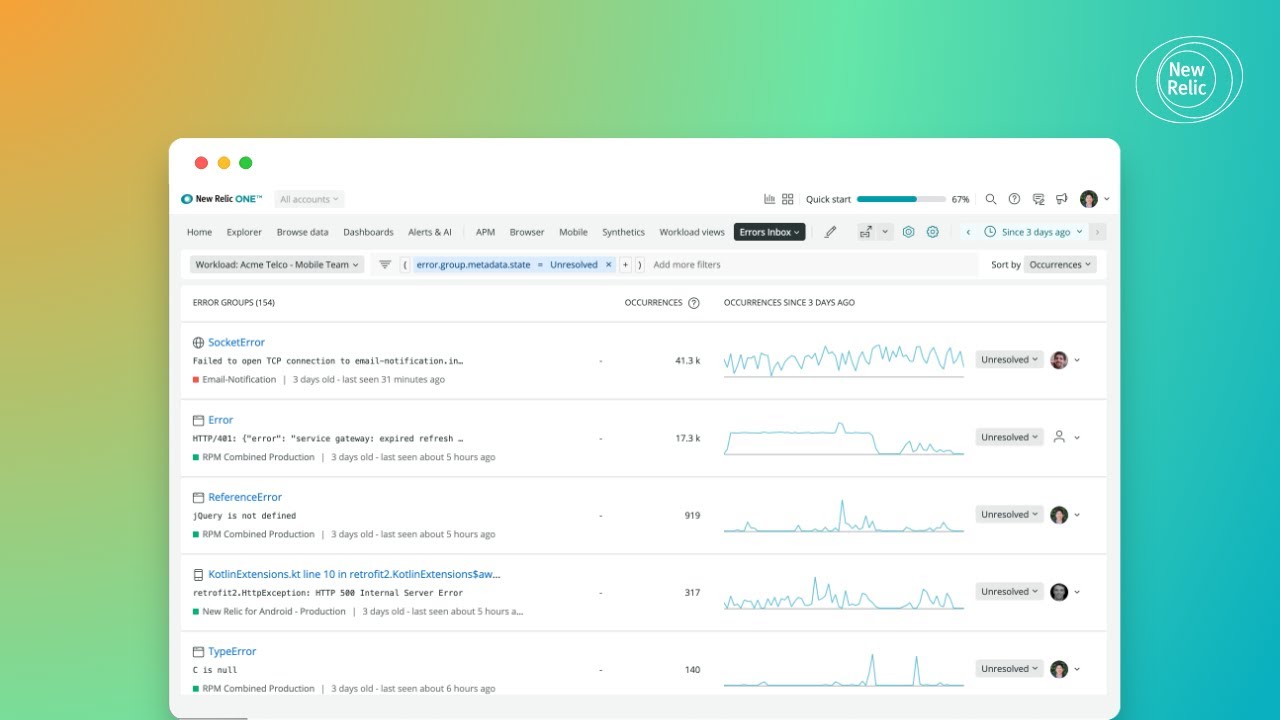Open the KotlinExtensions.kt error group

[x=354, y=575]
